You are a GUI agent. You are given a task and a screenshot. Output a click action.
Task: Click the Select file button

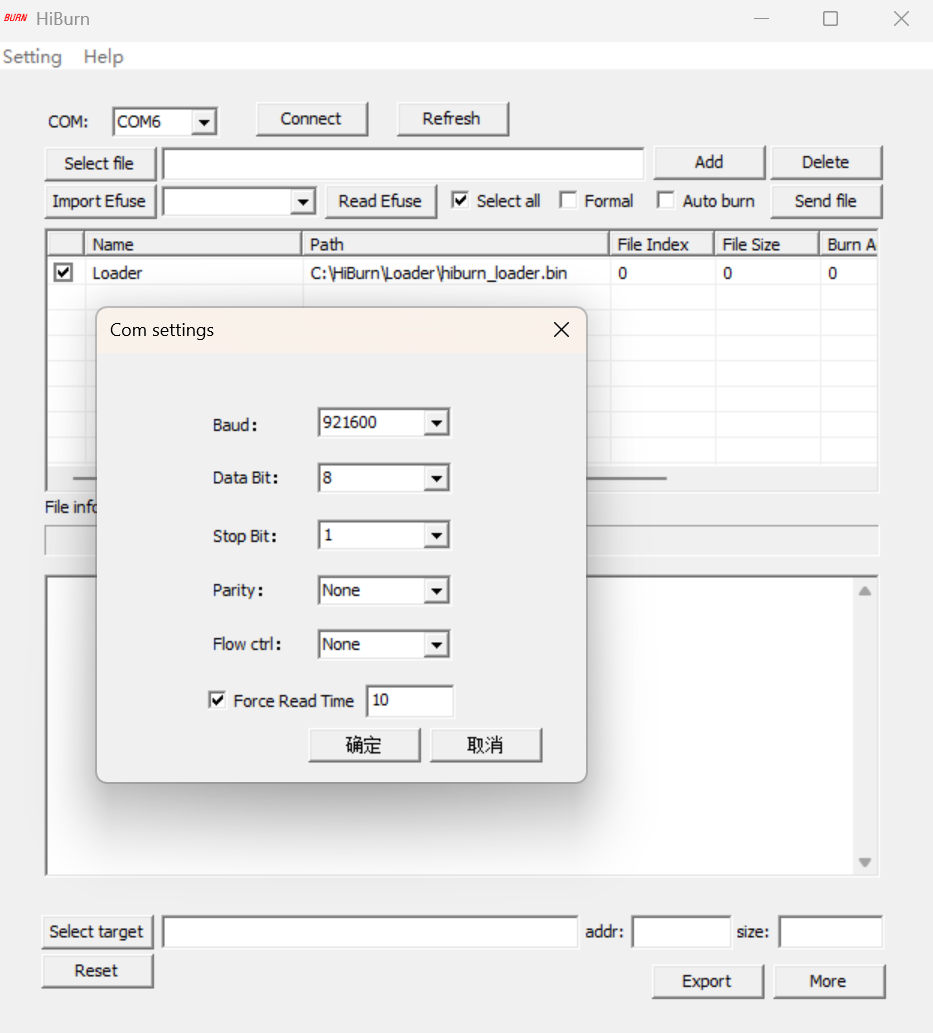99,163
